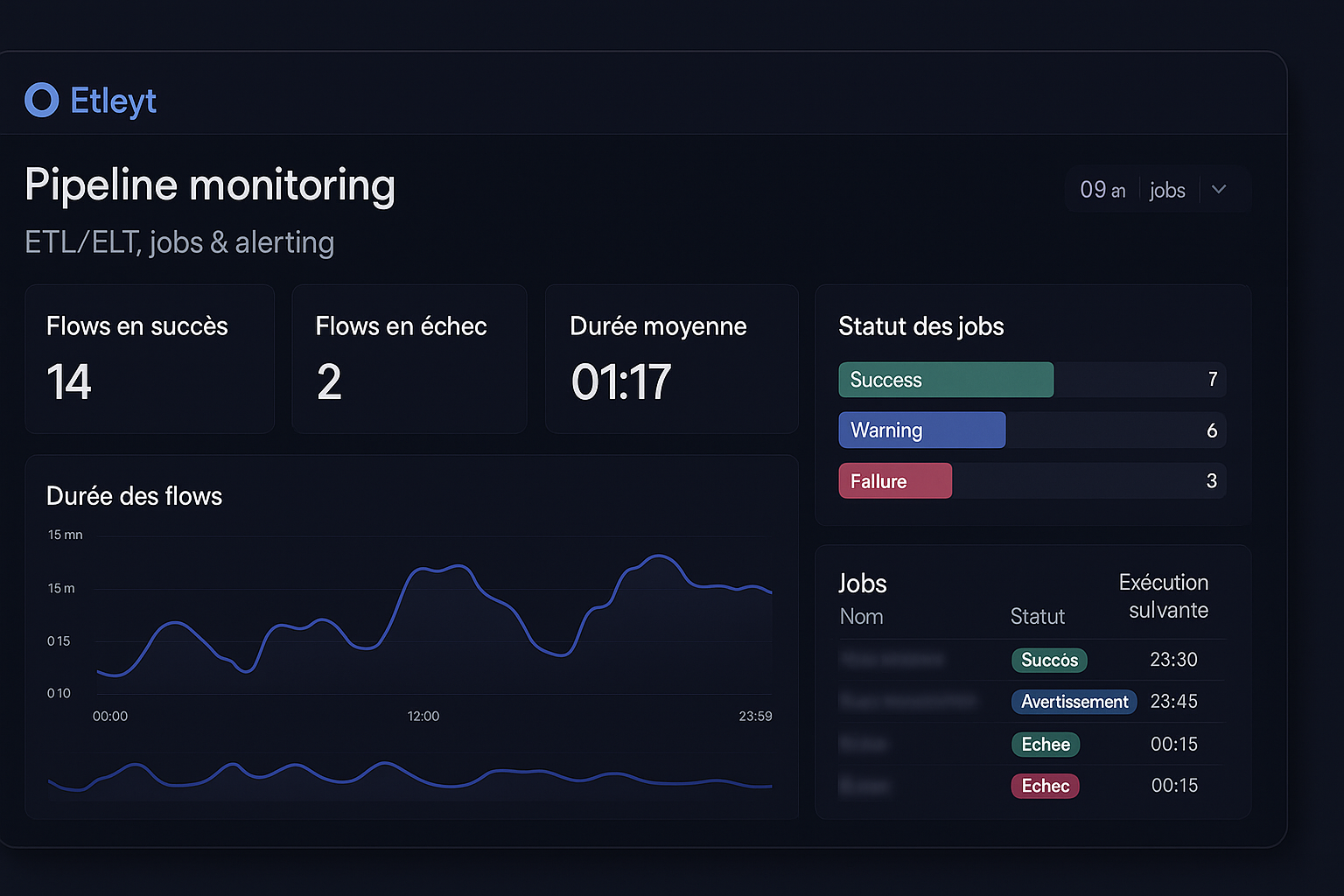Viewport: 1344px width, 896px height.
Task: Expand the jobs dropdown chevron
Action: point(1219,190)
